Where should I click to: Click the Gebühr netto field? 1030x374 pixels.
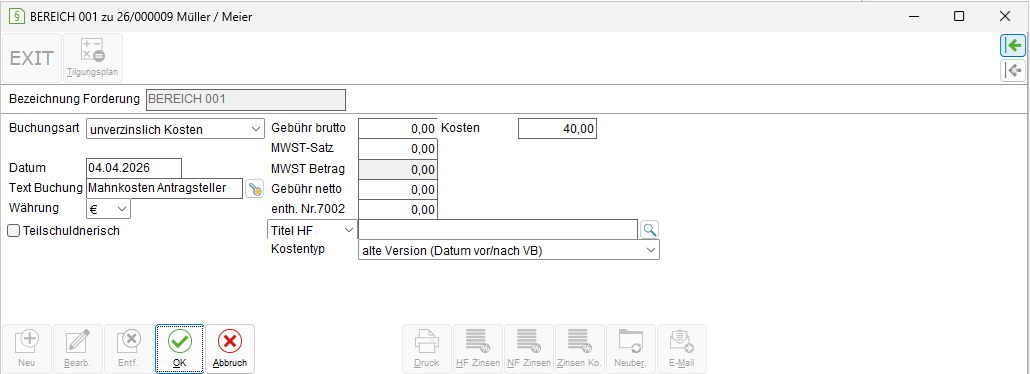click(397, 190)
